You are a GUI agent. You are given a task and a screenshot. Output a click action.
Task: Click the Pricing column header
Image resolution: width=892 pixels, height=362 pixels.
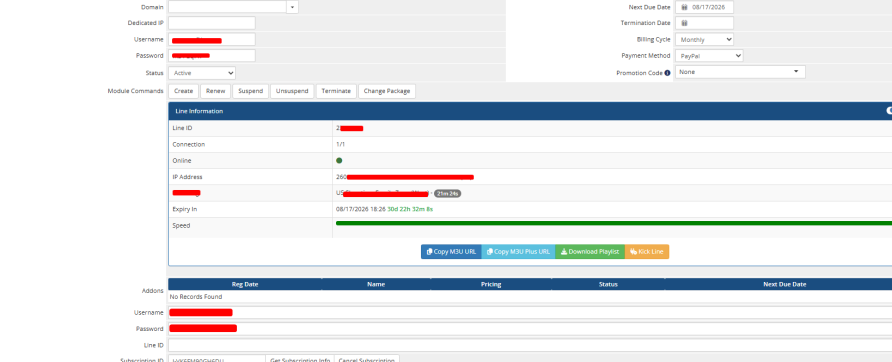click(491, 284)
